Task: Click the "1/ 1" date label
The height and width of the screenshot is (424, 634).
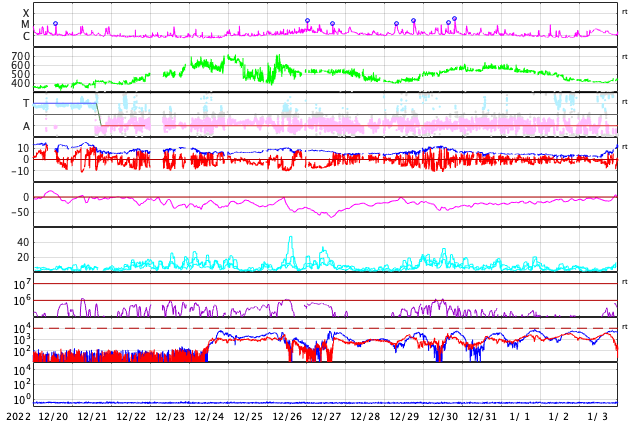Action: coord(519,416)
